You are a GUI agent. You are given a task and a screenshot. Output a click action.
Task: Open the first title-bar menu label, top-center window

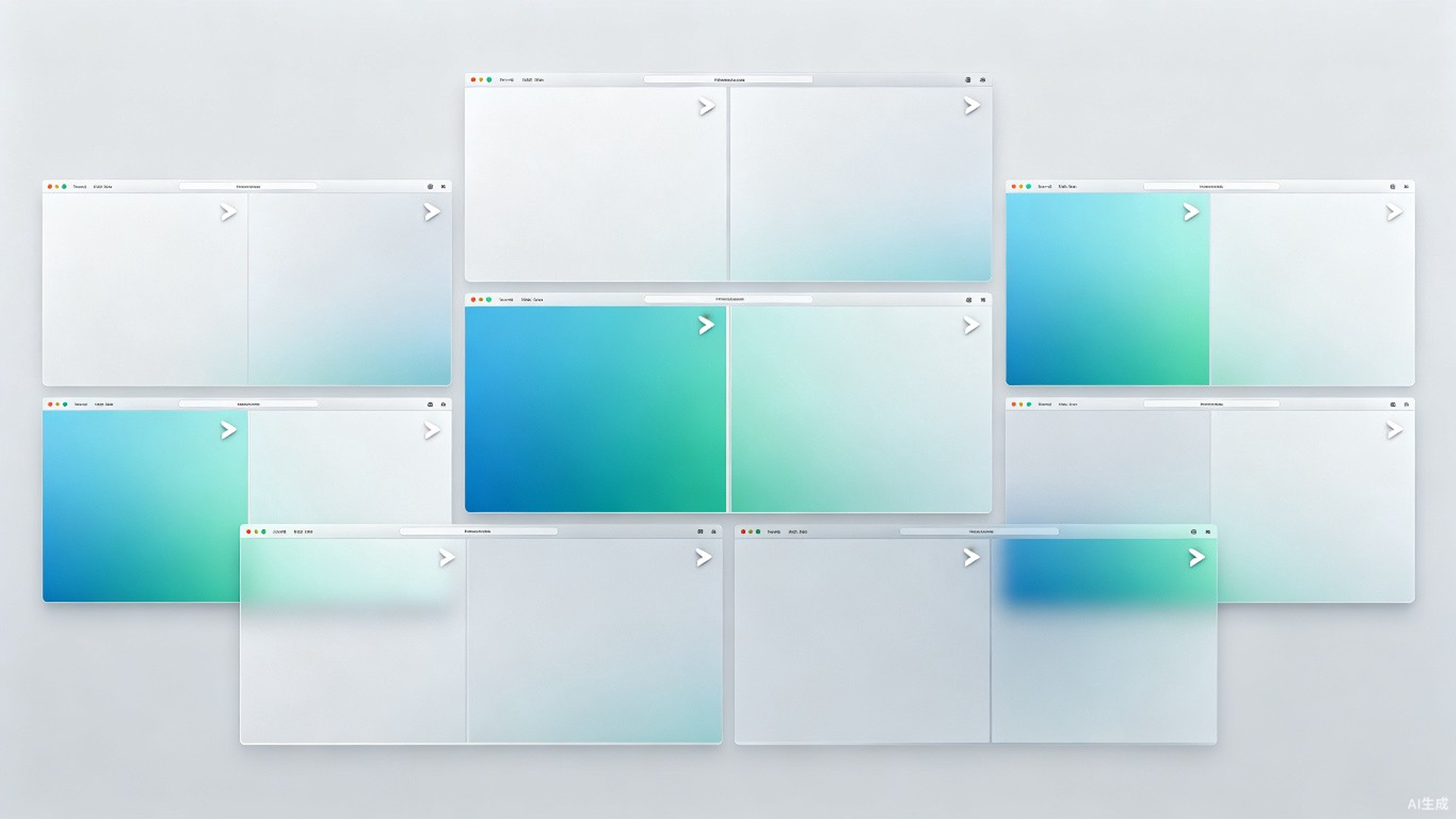(507, 80)
